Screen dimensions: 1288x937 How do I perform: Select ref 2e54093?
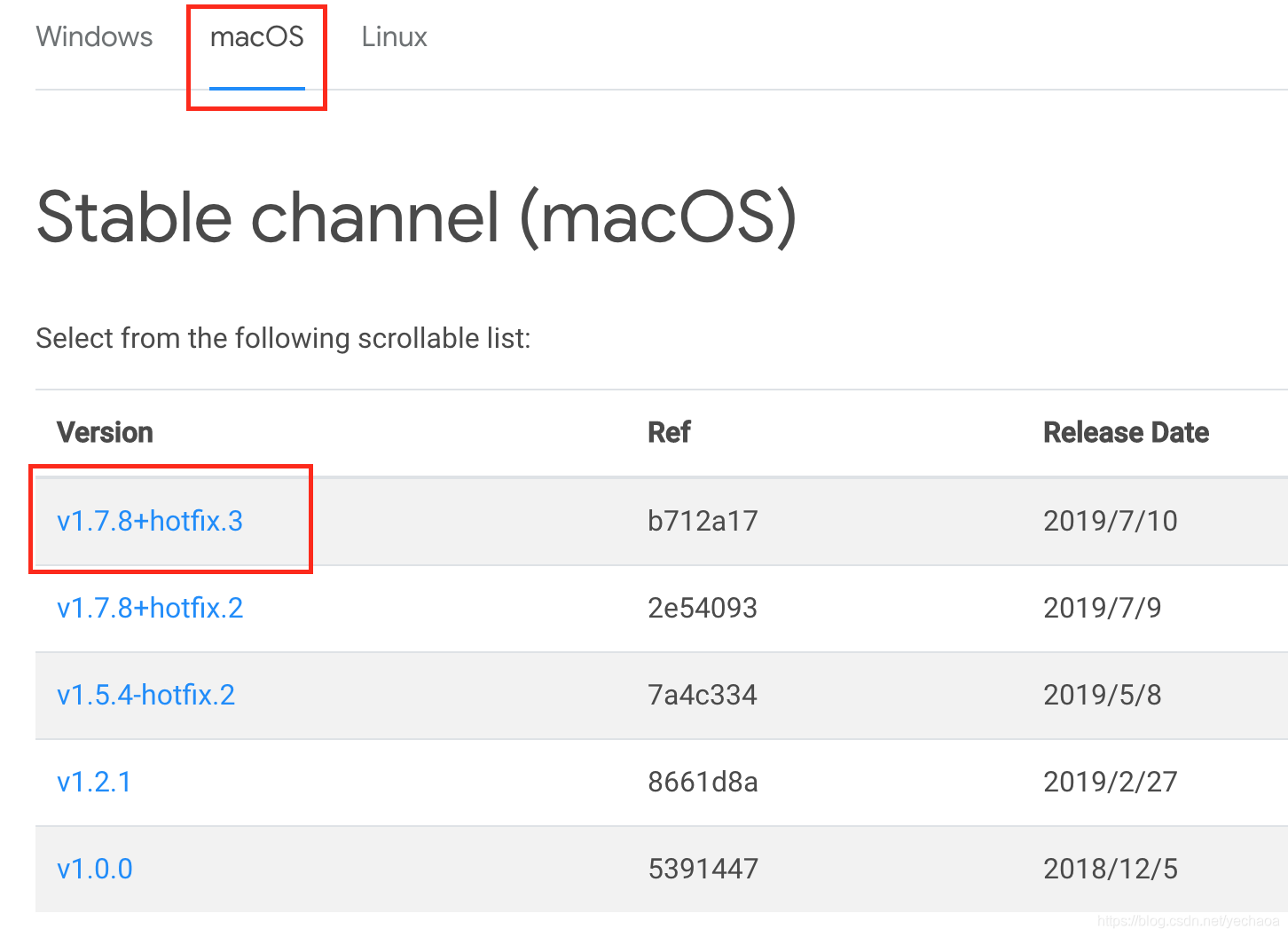703,608
